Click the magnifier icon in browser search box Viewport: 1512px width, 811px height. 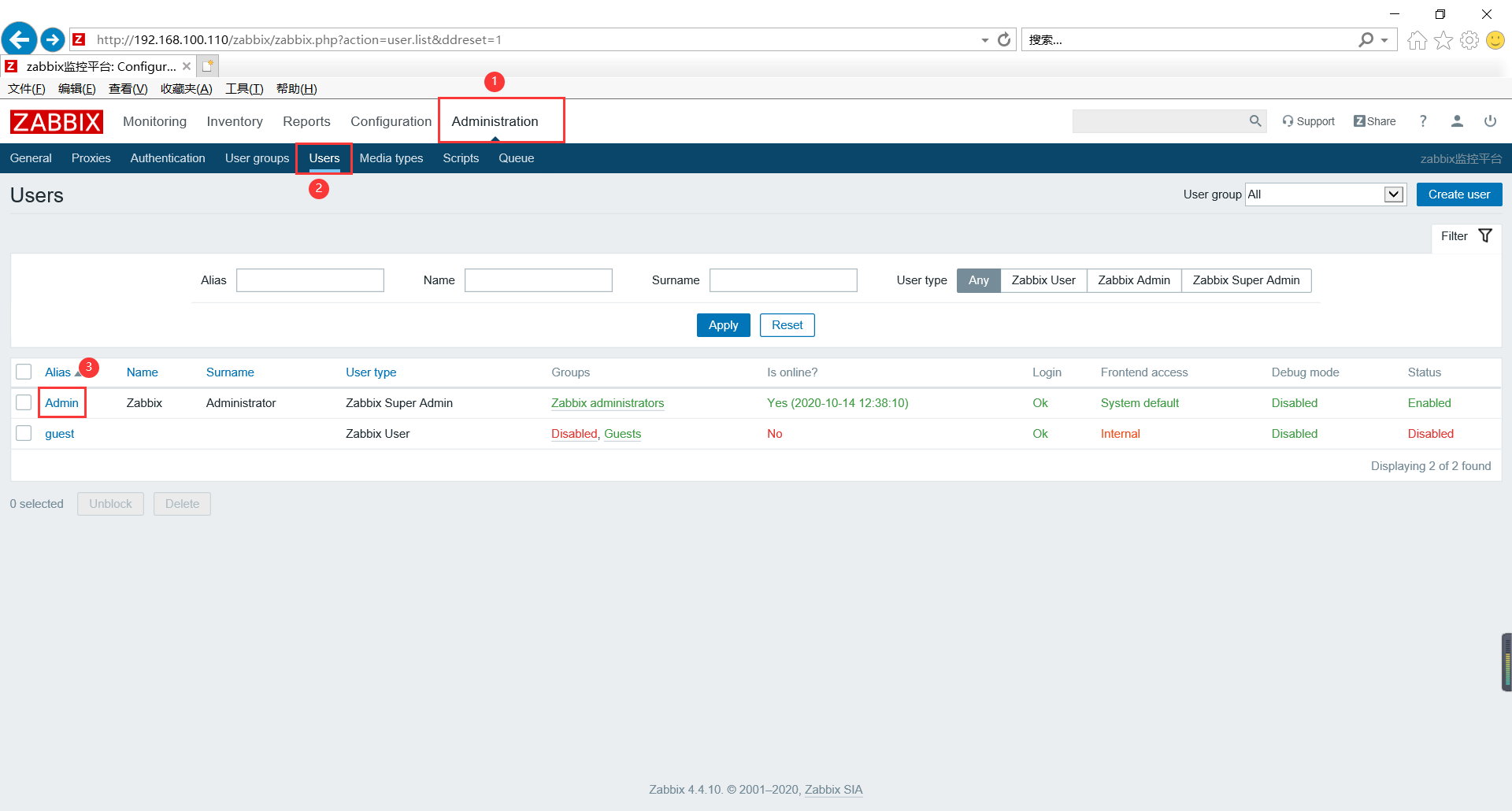pos(1366,39)
